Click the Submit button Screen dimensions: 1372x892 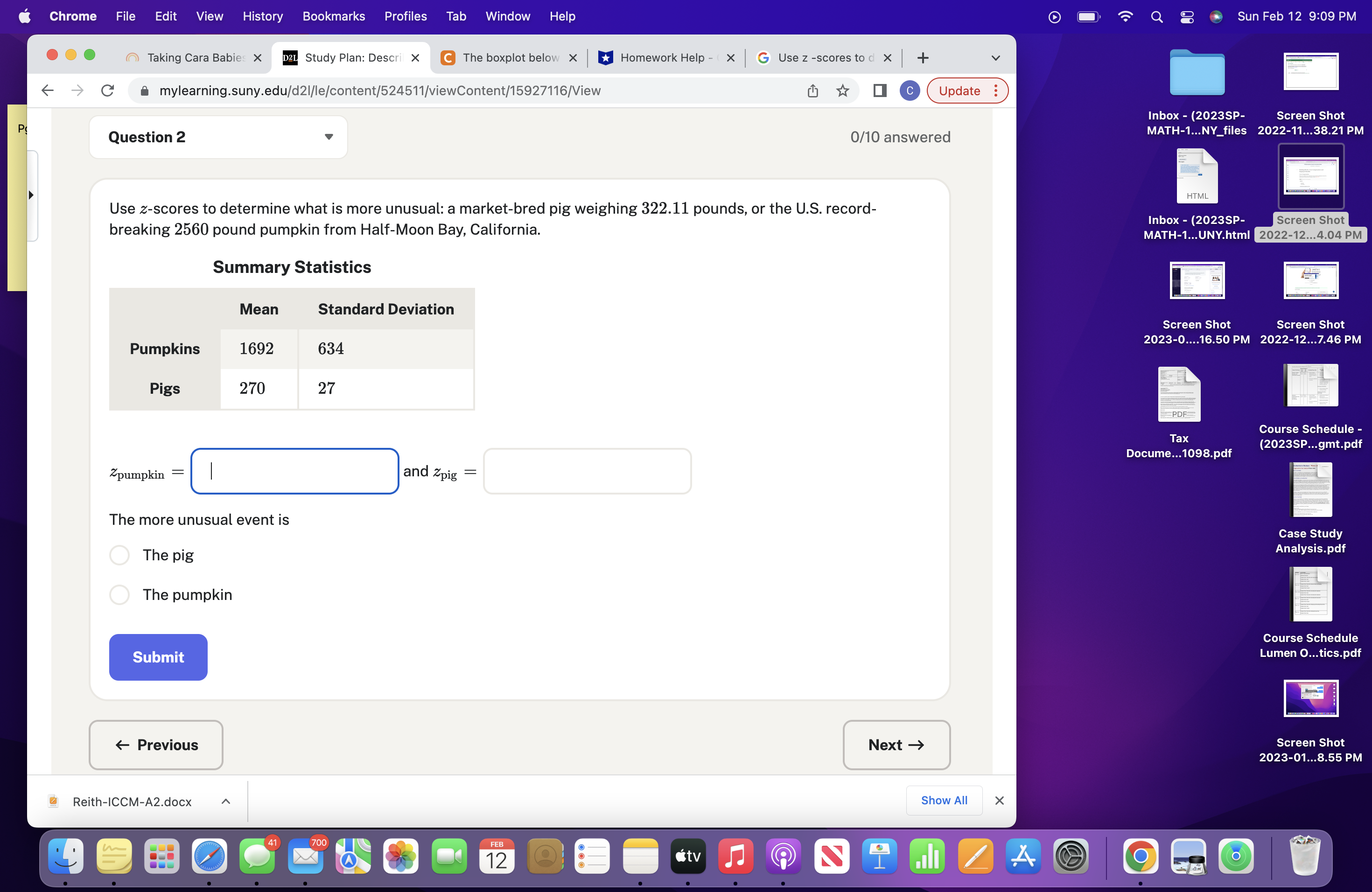(158, 657)
